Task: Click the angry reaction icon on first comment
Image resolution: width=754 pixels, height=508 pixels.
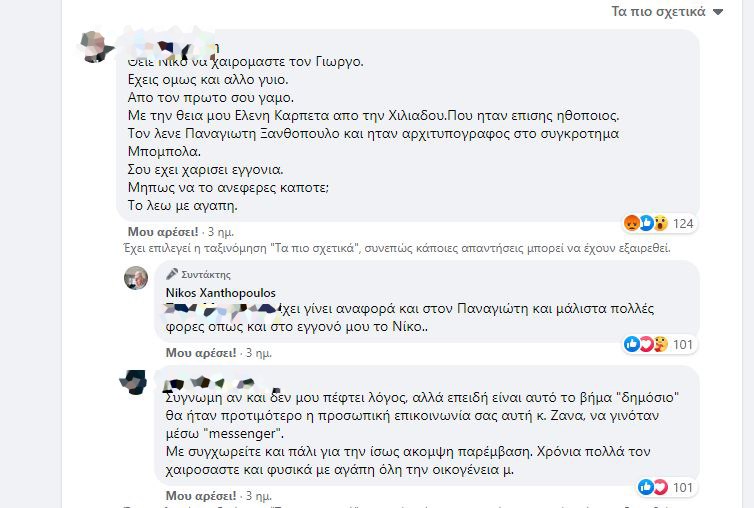Action: point(631,223)
